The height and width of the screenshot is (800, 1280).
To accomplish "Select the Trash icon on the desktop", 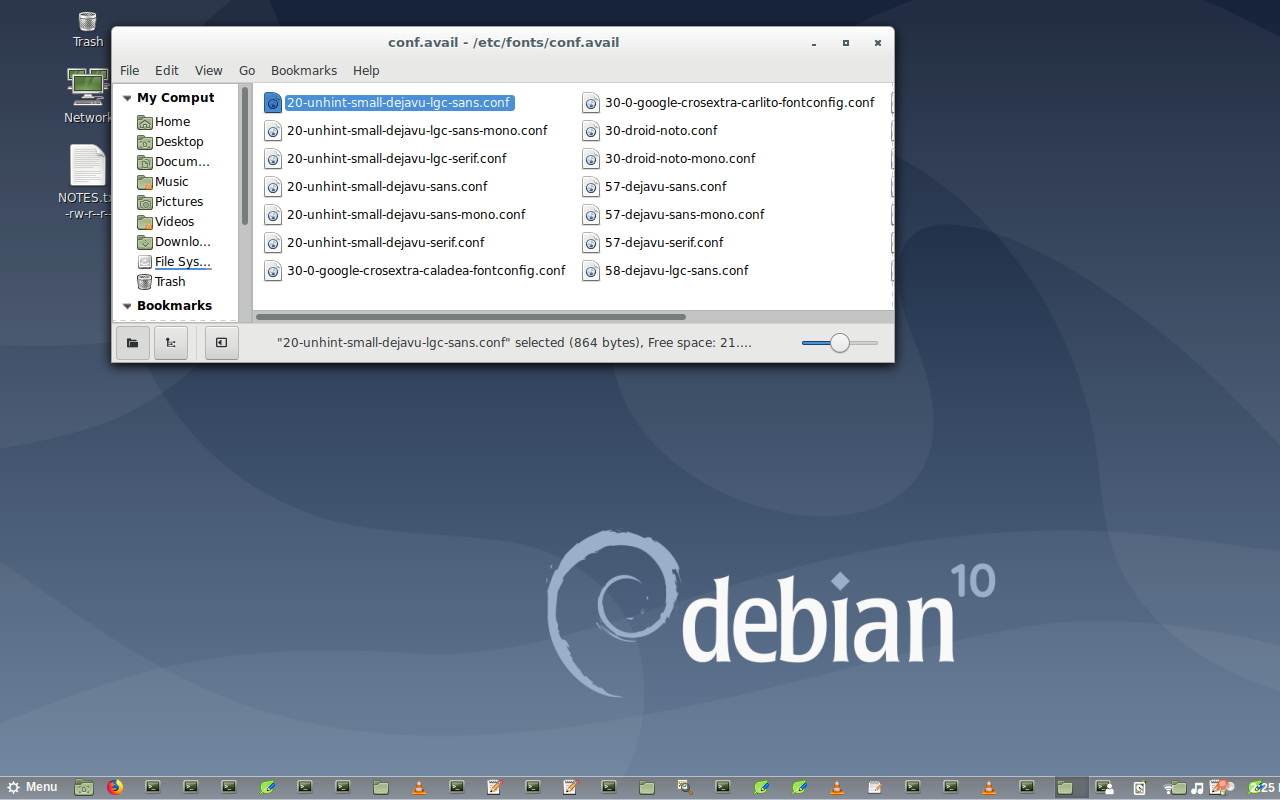I will point(87,29).
